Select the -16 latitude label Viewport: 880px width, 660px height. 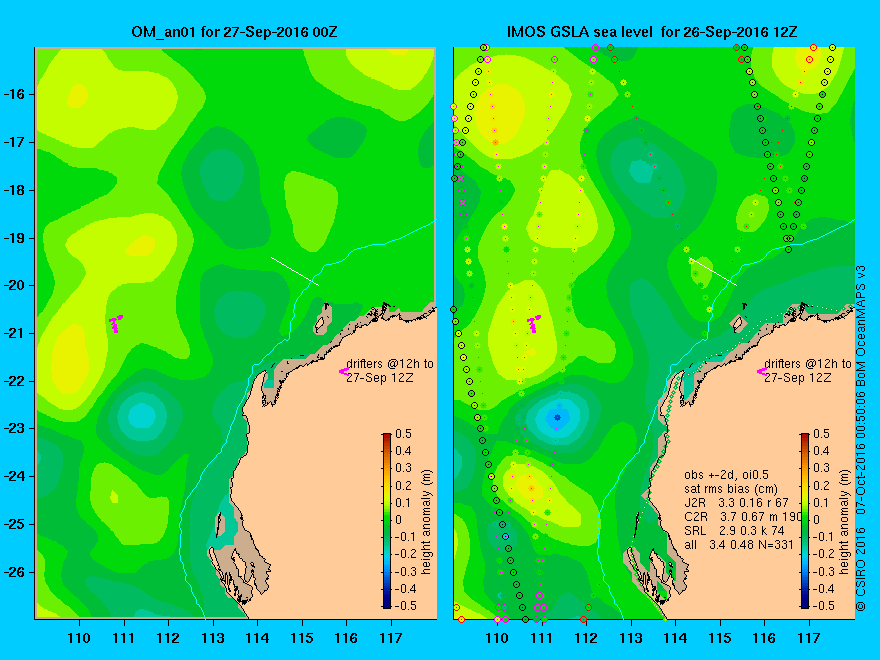click(16, 94)
